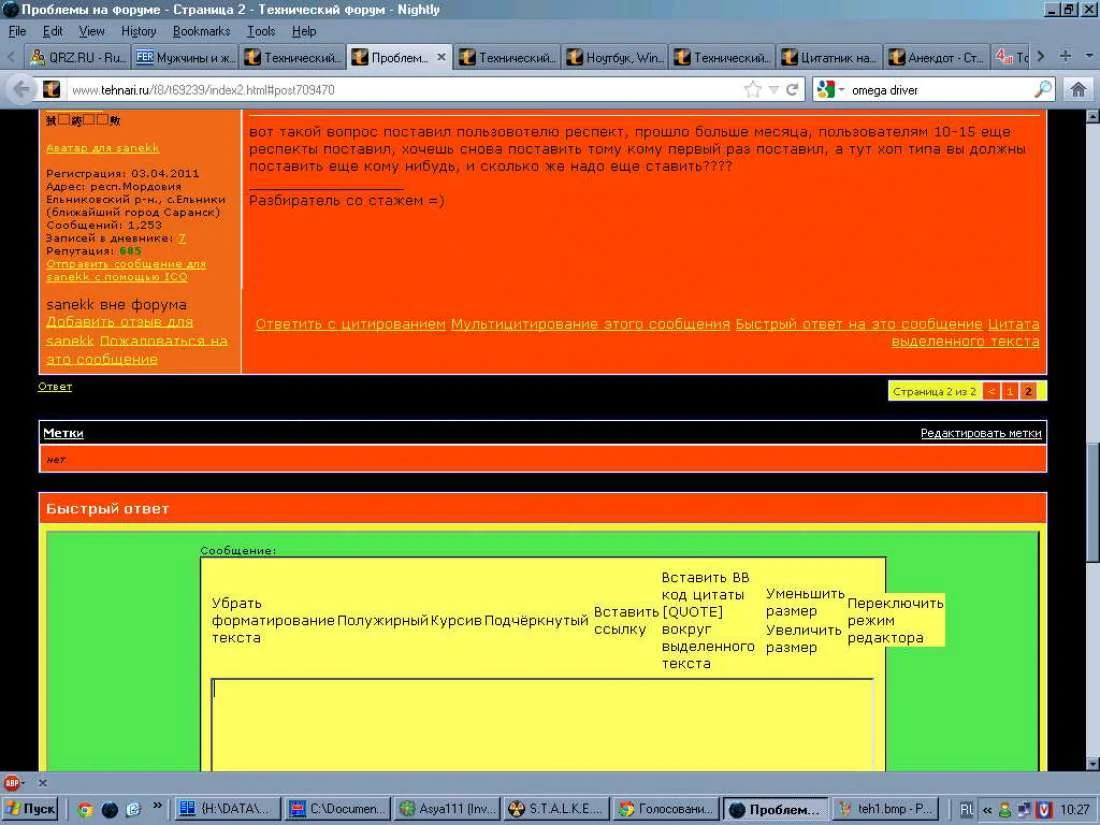Viewport: 1100px width, 825px height.
Task: Go back with the browser back arrow
Action: (x=22, y=89)
